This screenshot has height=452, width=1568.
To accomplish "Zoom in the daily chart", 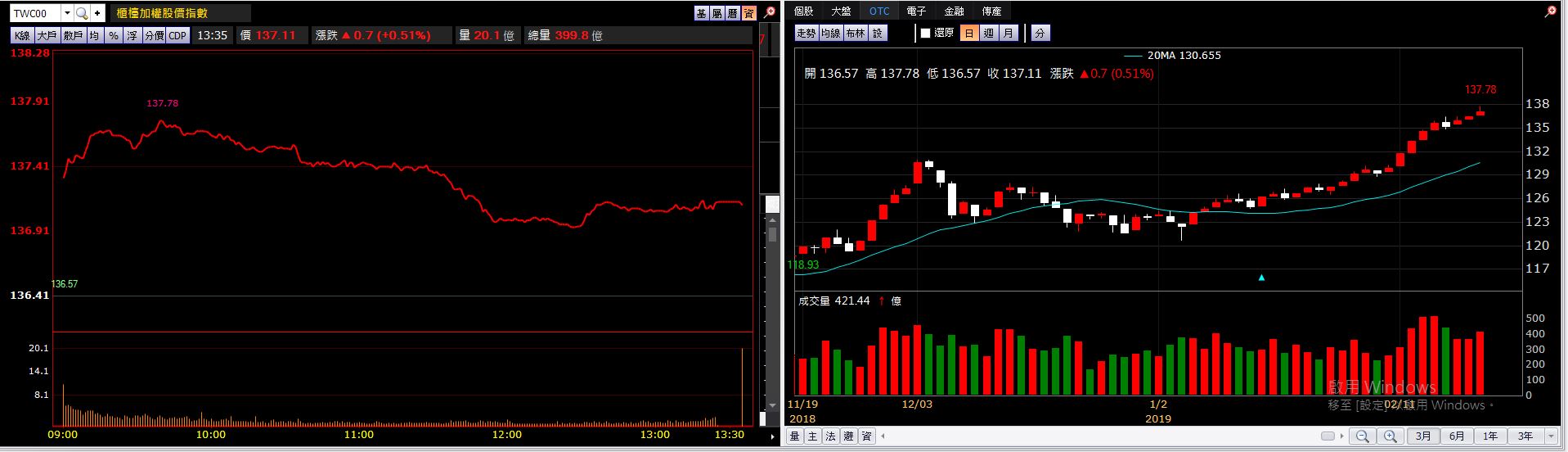I will (x=1391, y=436).
